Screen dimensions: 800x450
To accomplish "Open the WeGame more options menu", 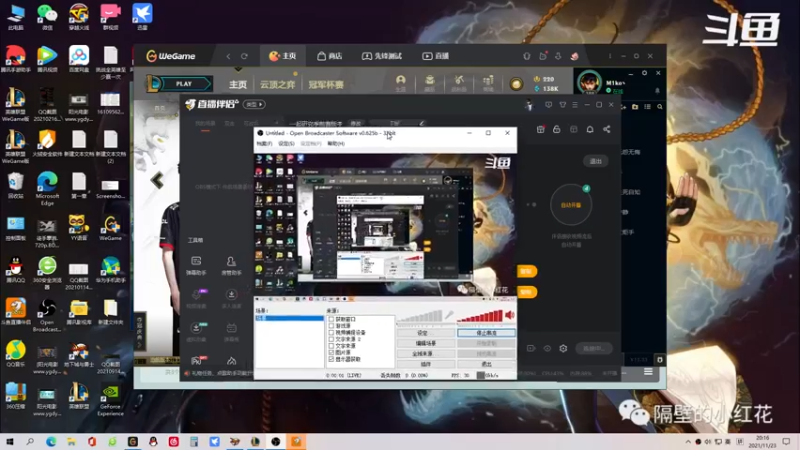I will pos(610,56).
